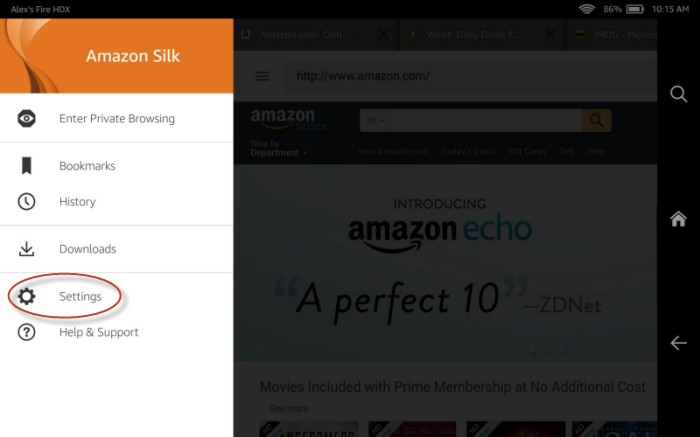This screenshot has height=437, width=700.
Task: Click the orange Amazon search button
Action: 596,121
